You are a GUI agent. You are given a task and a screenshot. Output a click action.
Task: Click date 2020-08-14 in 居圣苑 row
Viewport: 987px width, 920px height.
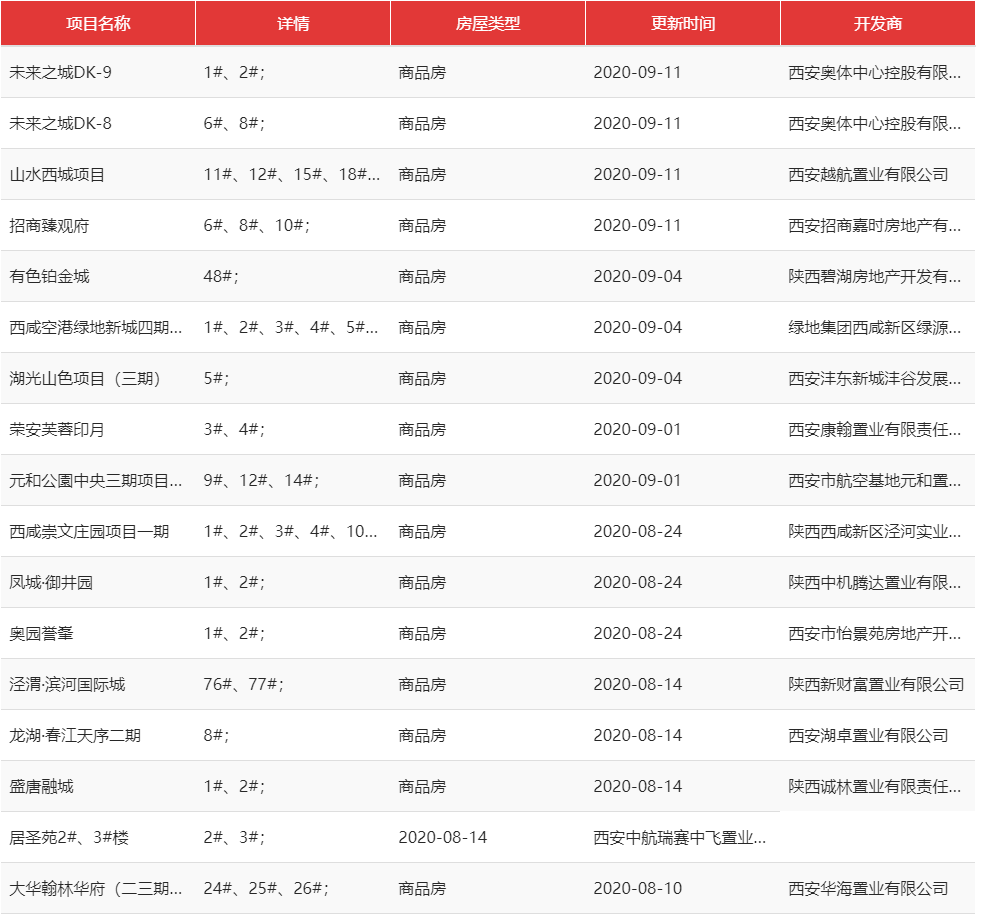pyautogui.click(x=443, y=837)
